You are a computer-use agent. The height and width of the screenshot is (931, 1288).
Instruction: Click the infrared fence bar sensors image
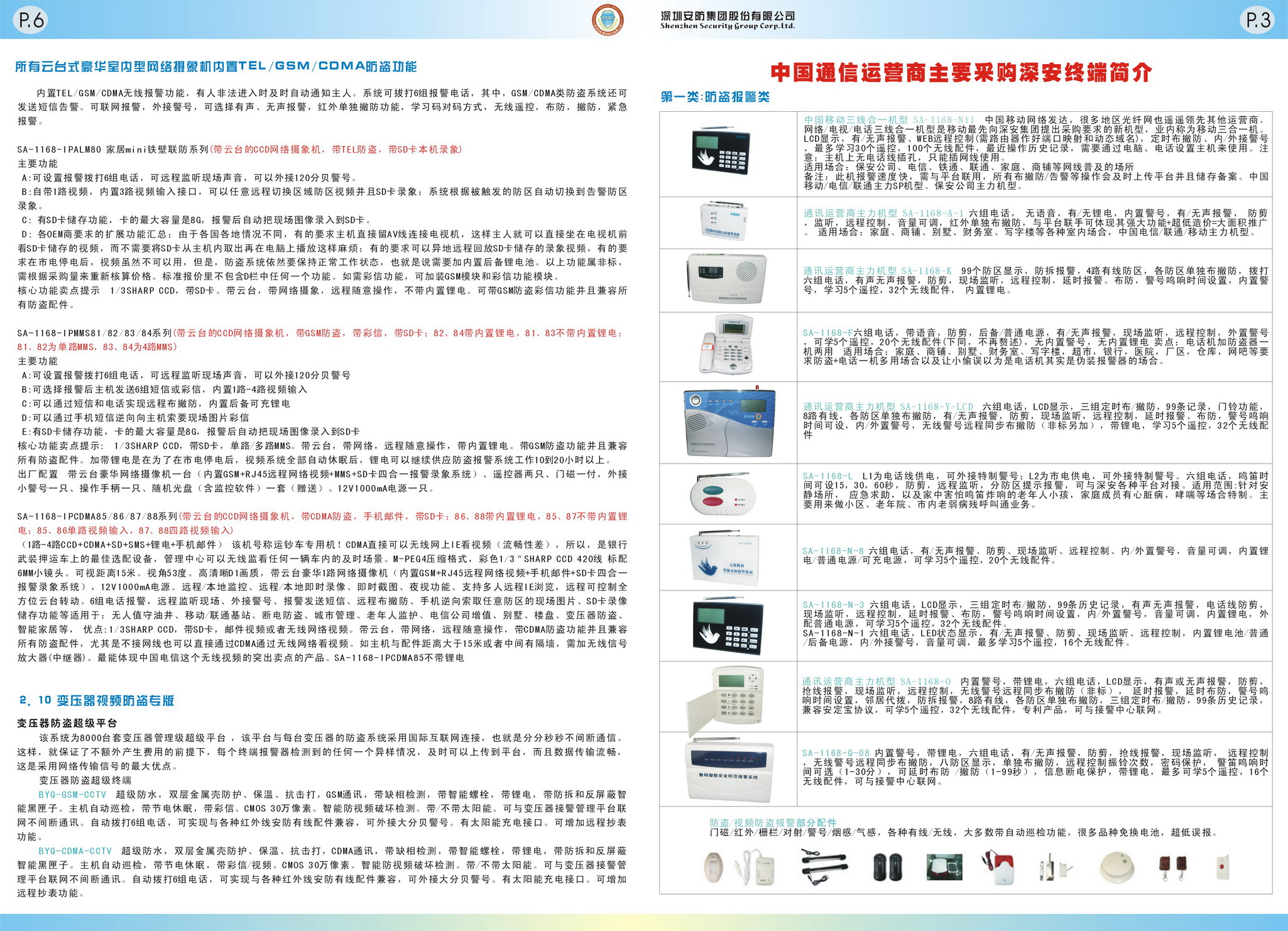click(824, 867)
